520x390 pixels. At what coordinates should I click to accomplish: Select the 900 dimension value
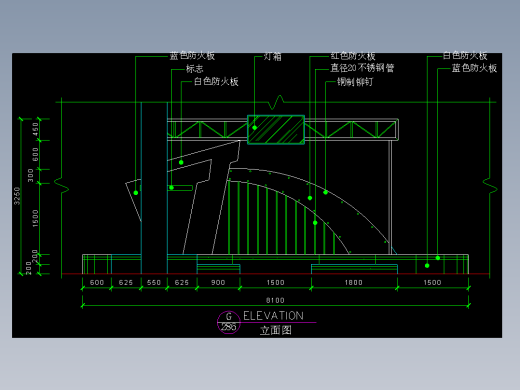pos(218,283)
